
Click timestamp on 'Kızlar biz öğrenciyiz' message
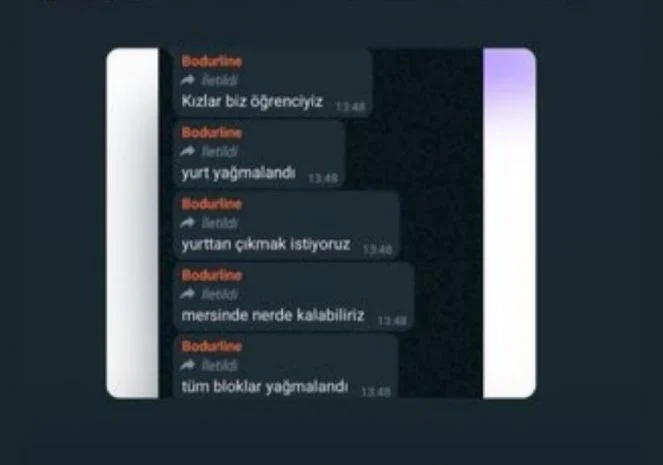coord(350,107)
